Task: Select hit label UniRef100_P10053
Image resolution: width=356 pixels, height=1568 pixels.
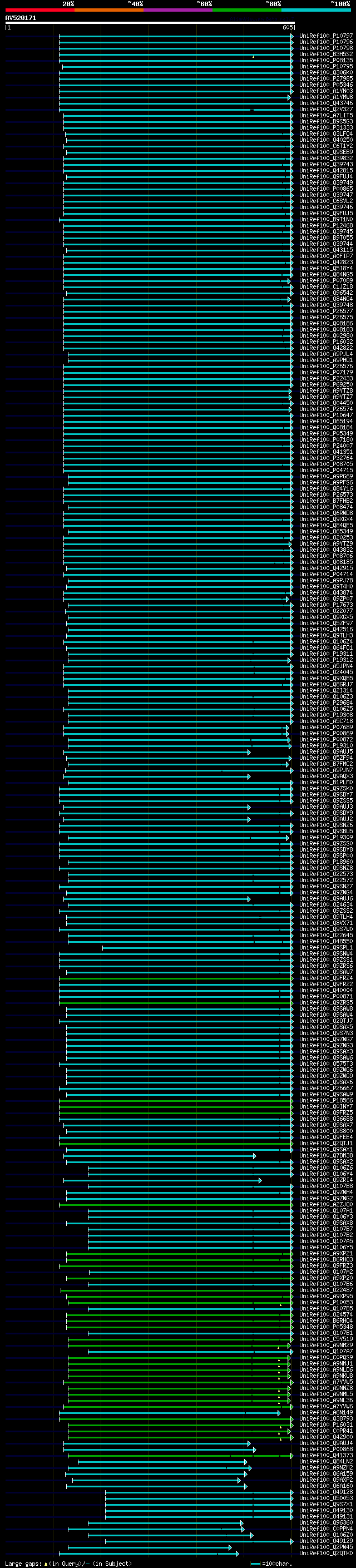Action: pos(326,1303)
